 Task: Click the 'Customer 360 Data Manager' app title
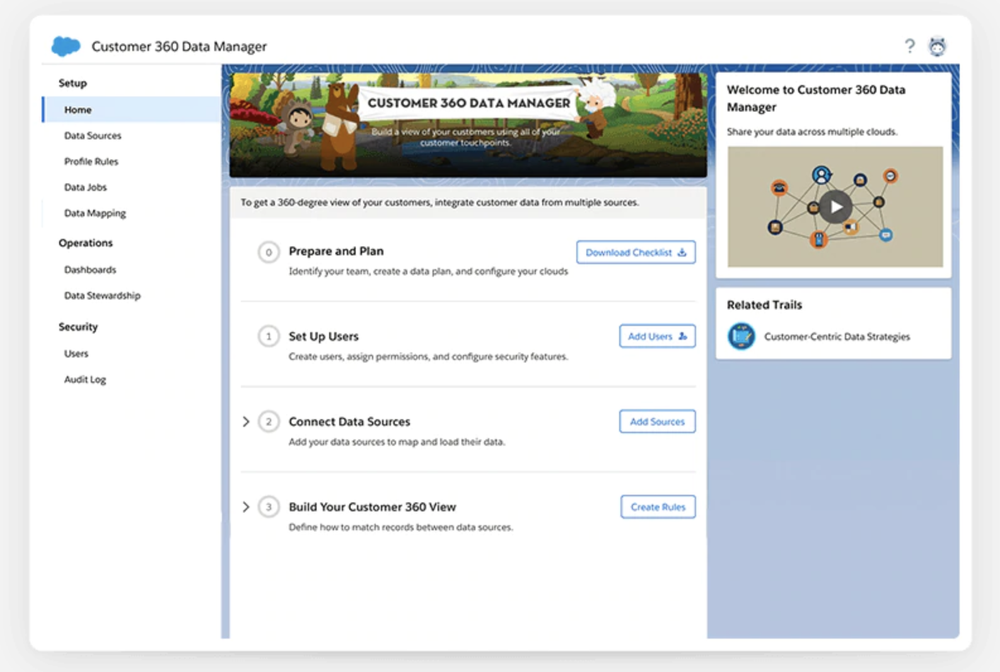point(179,47)
